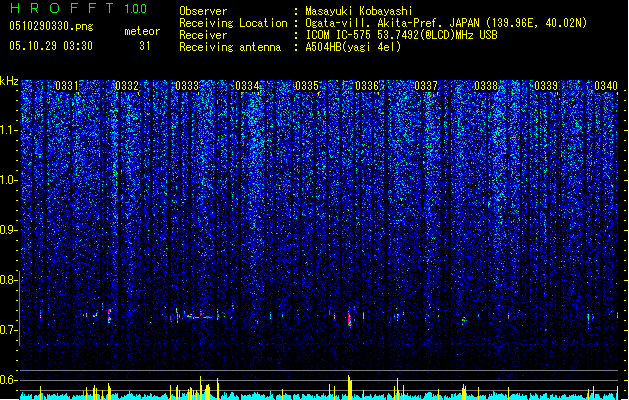Click the kHz axis unit label
Screen dimensions: 629x400
tap(9, 81)
